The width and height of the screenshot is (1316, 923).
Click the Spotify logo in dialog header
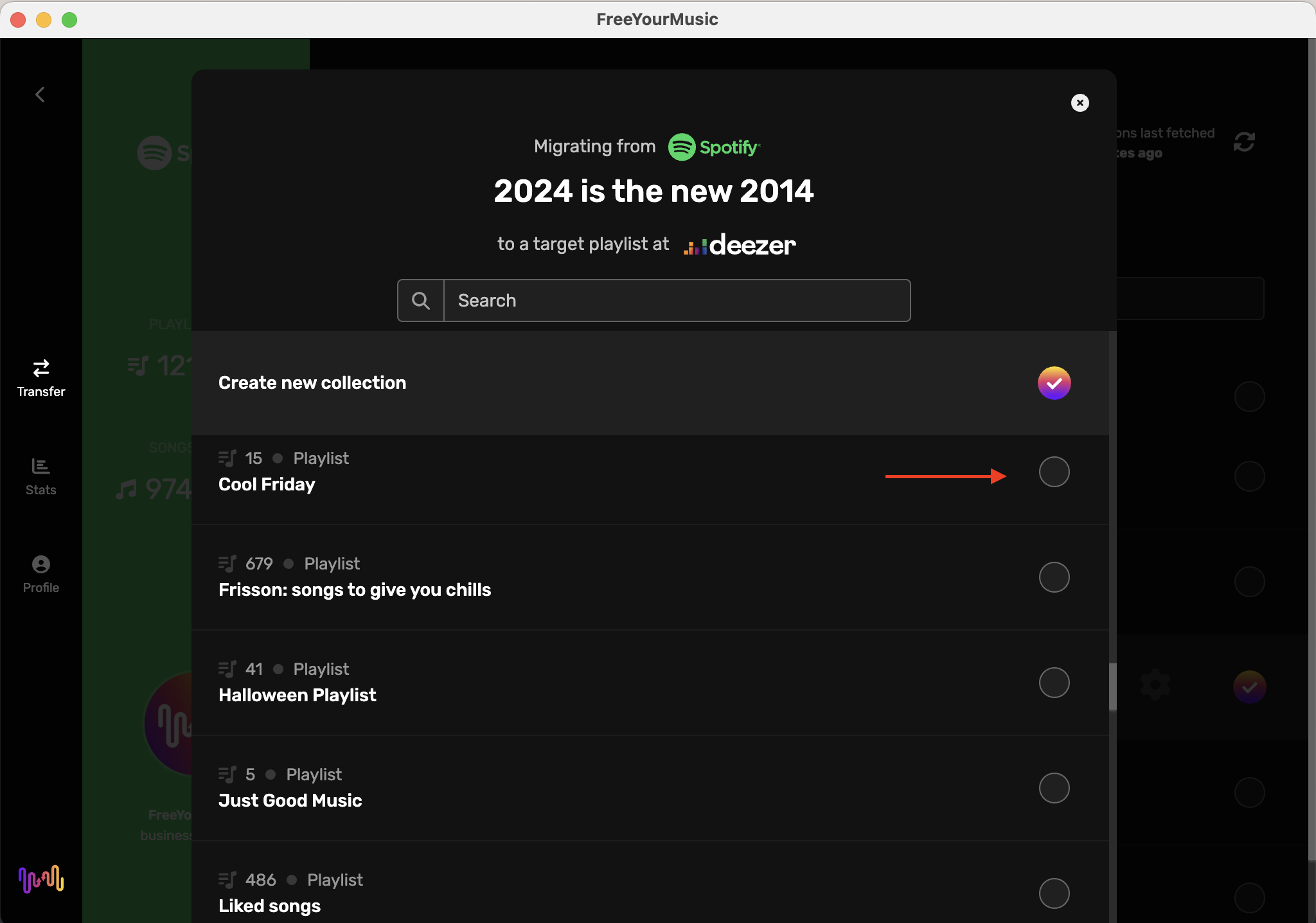click(x=714, y=147)
